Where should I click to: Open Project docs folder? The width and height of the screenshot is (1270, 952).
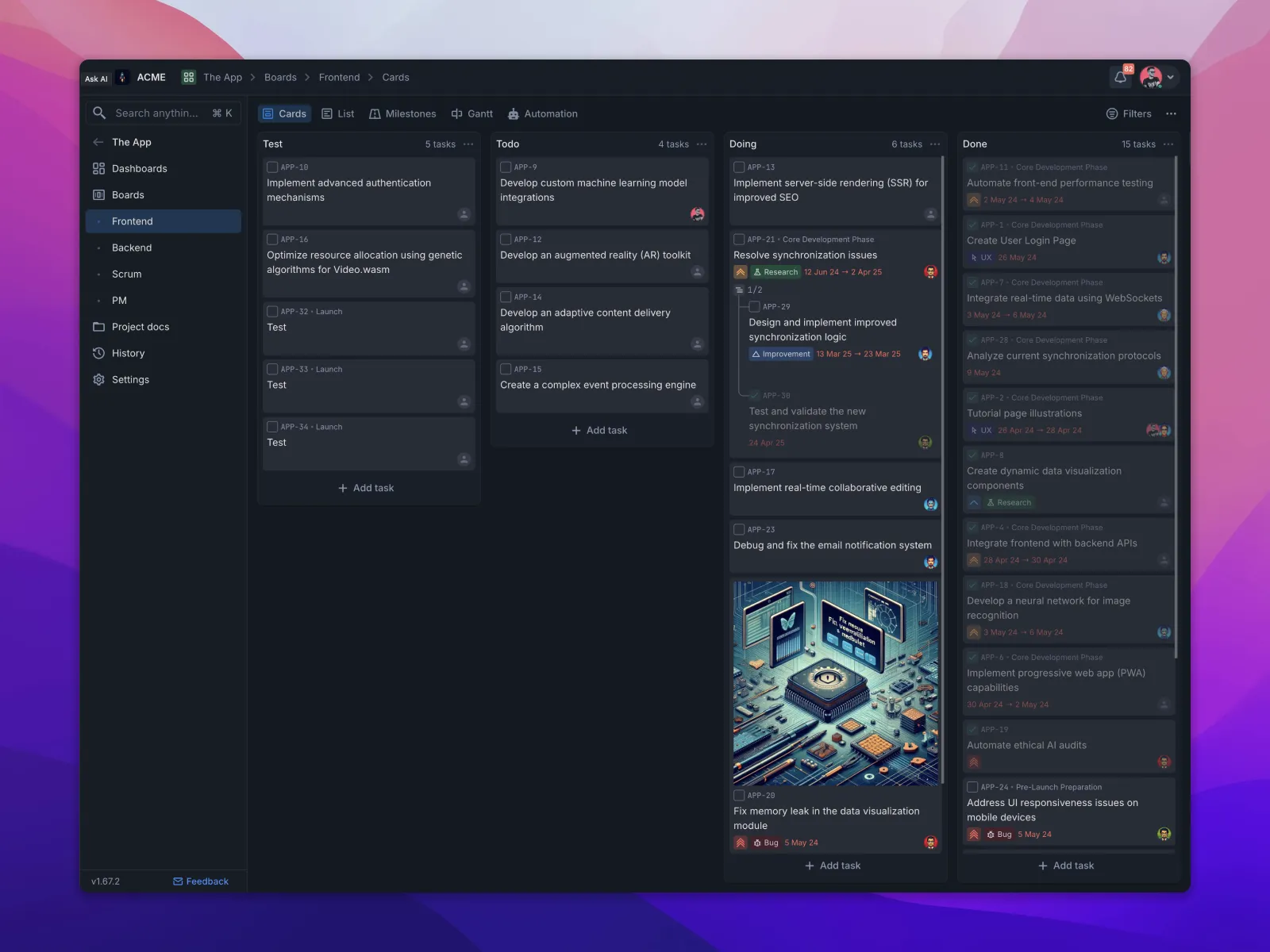pos(140,327)
